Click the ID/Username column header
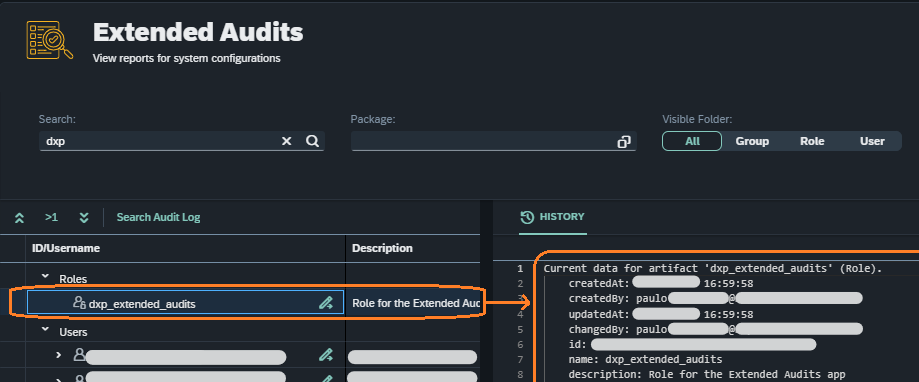919x382 pixels. click(186, 248)
